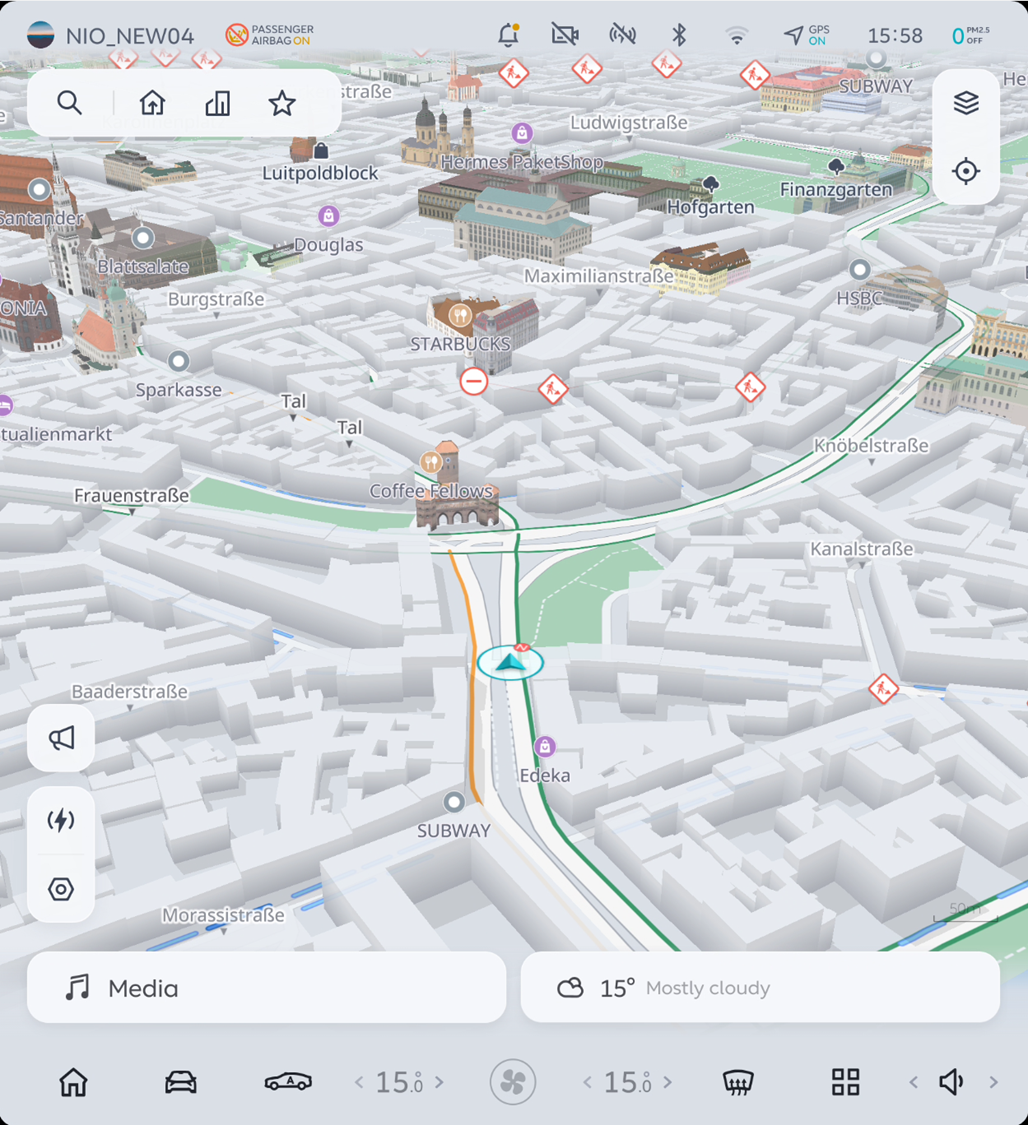Open favorites star in map toolbar
1028x1125 pixels.
click(282, 103)
